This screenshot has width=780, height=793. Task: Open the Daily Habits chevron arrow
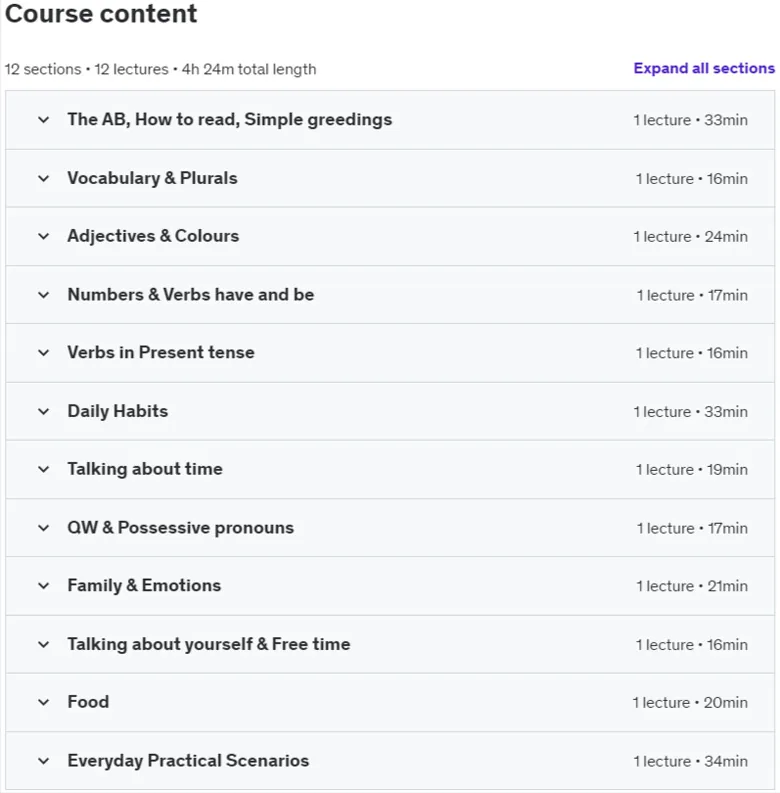click(x=44, y=411)
